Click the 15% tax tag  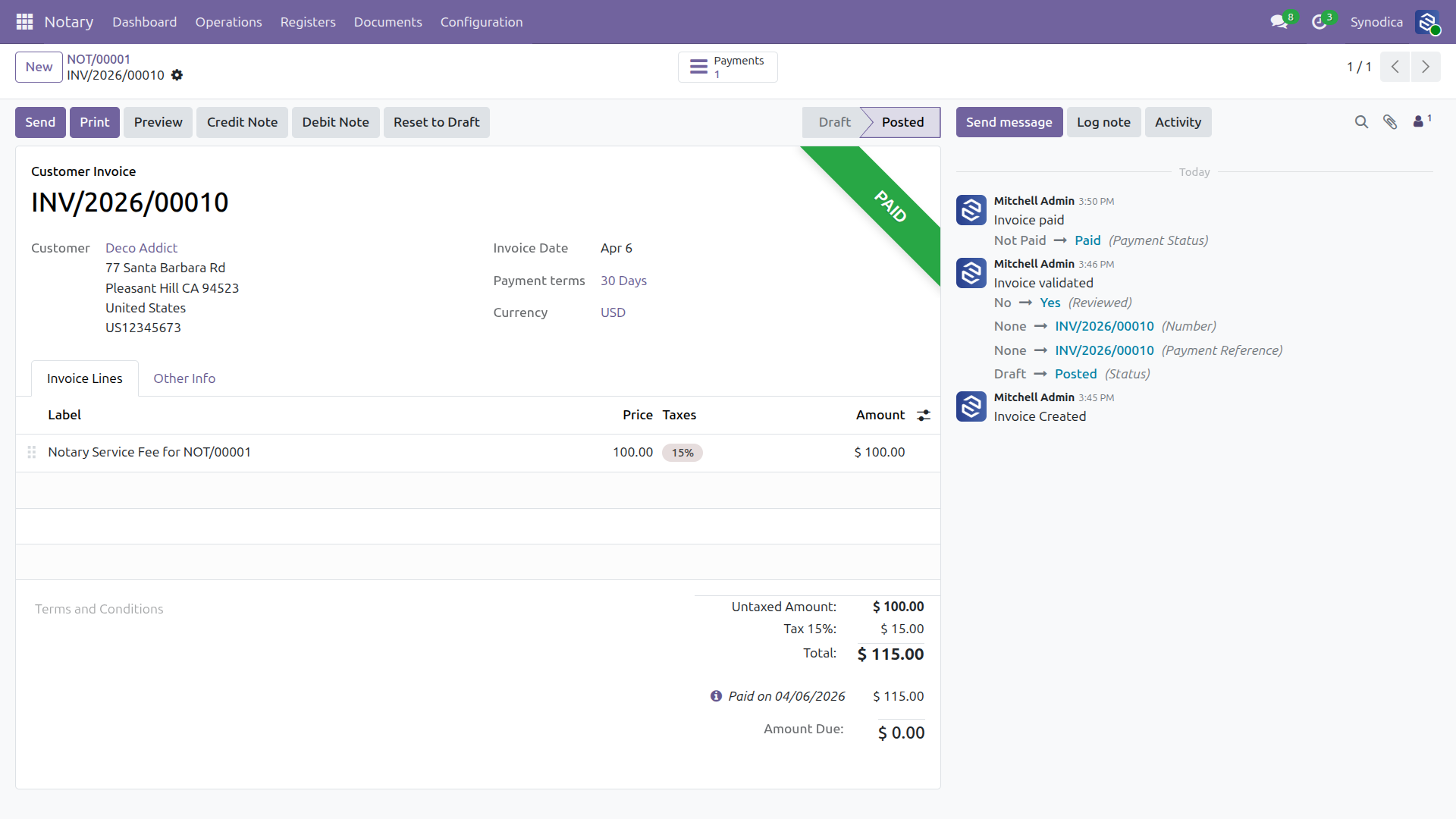pyautogui.click(x=682, y=453)
